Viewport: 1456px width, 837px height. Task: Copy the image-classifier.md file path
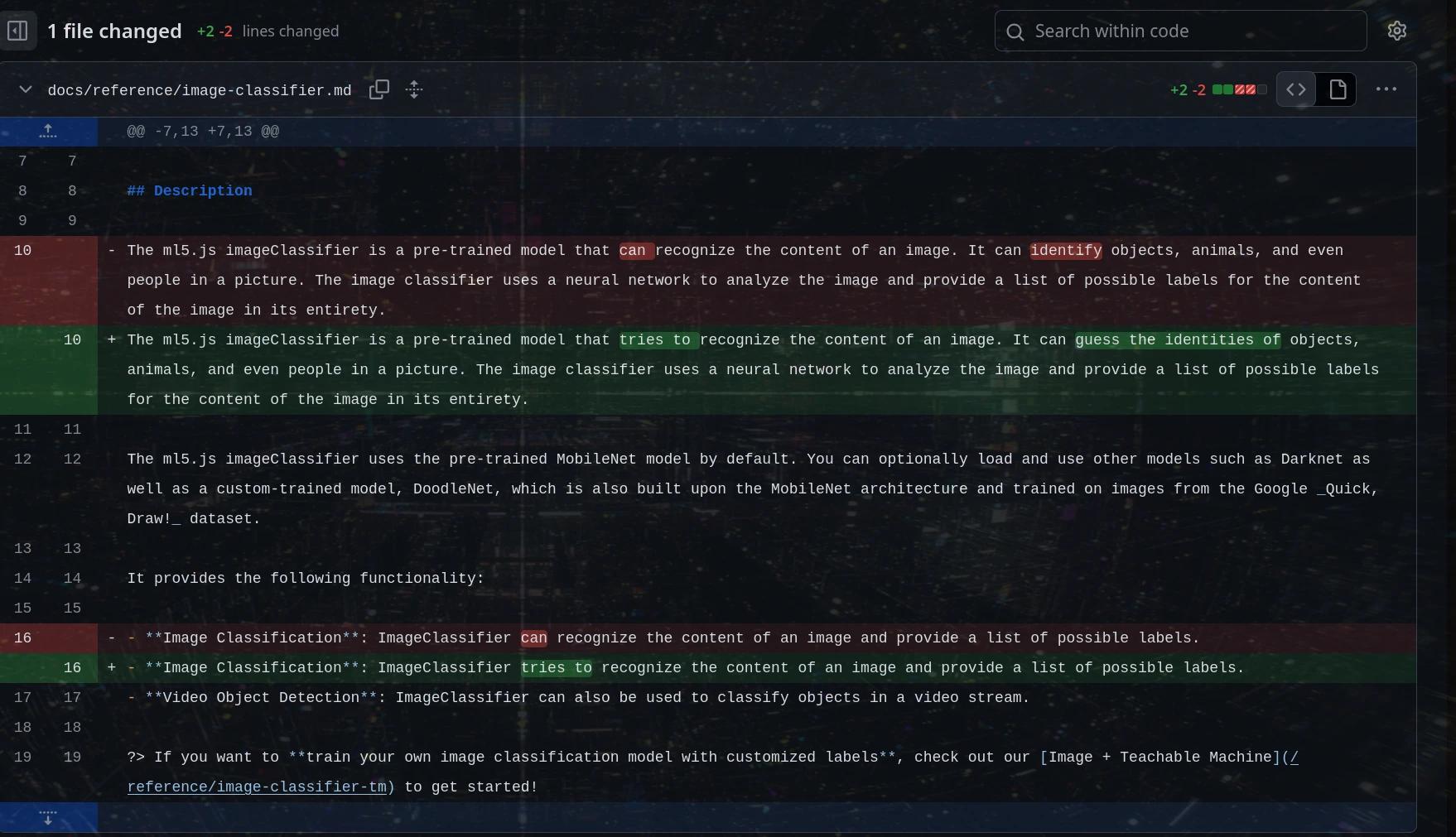point(378,89)
